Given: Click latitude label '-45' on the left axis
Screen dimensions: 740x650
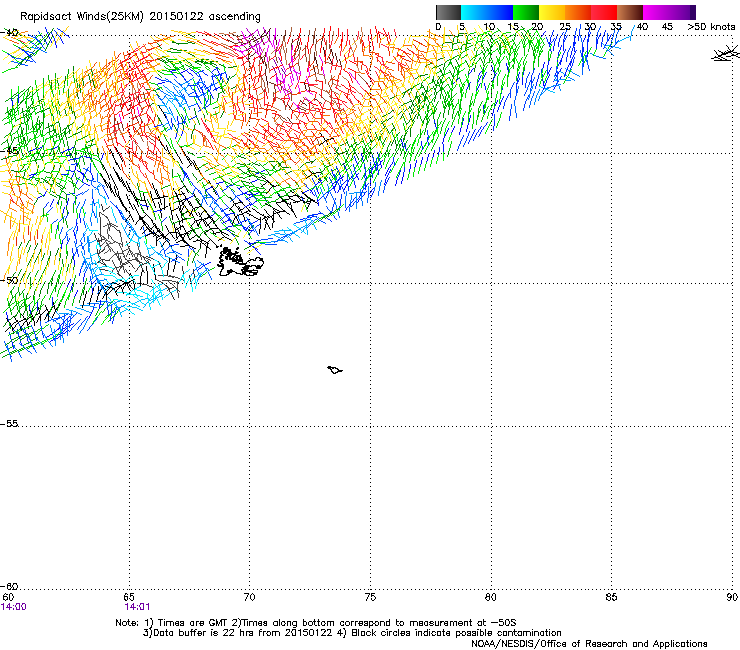Looking at the screenshot, I should tap(9, 151).
